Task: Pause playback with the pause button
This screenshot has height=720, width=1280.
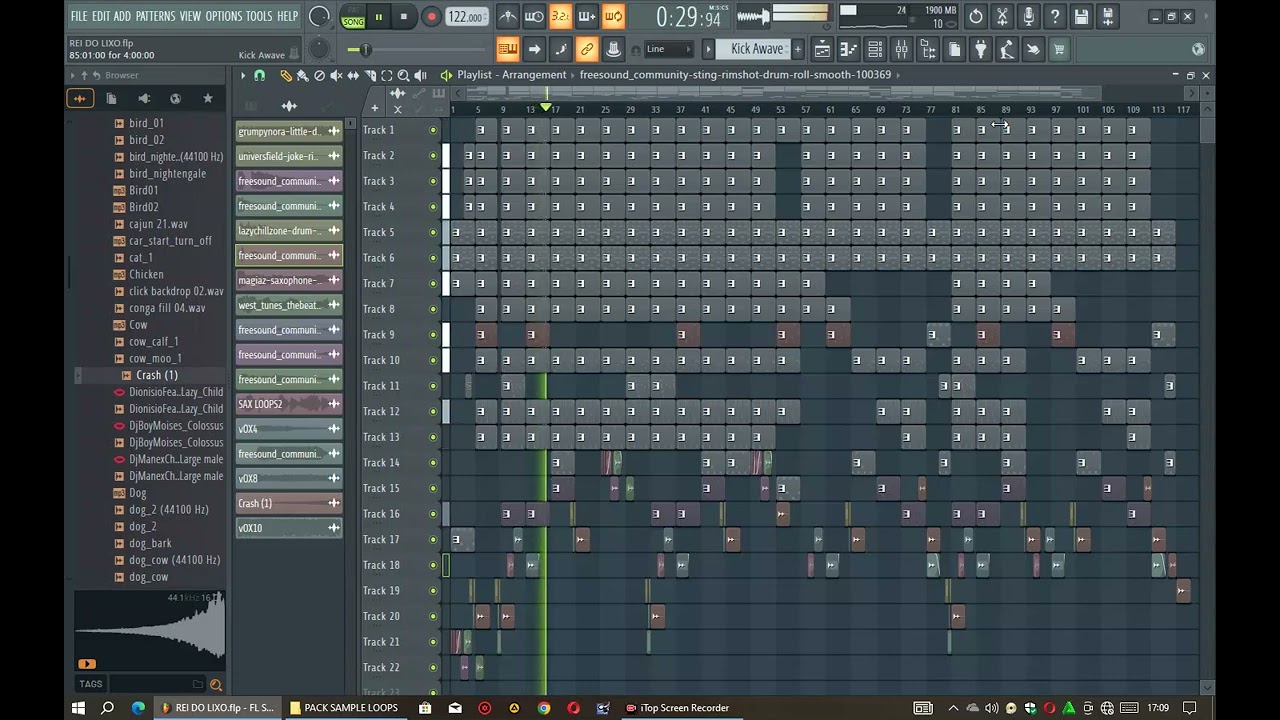Action: [x=379, y=16]
